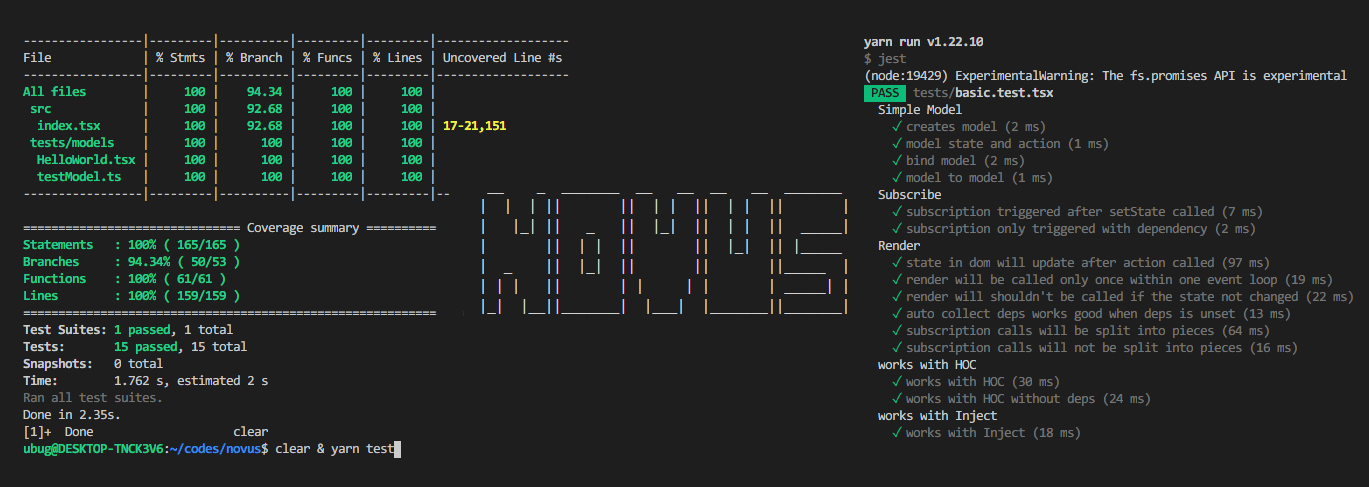Click 'Test Suites: 1 passed, 1 total' line
Image resolution: width=1369 pixels, height=487 pixels.
click(128, 330)
